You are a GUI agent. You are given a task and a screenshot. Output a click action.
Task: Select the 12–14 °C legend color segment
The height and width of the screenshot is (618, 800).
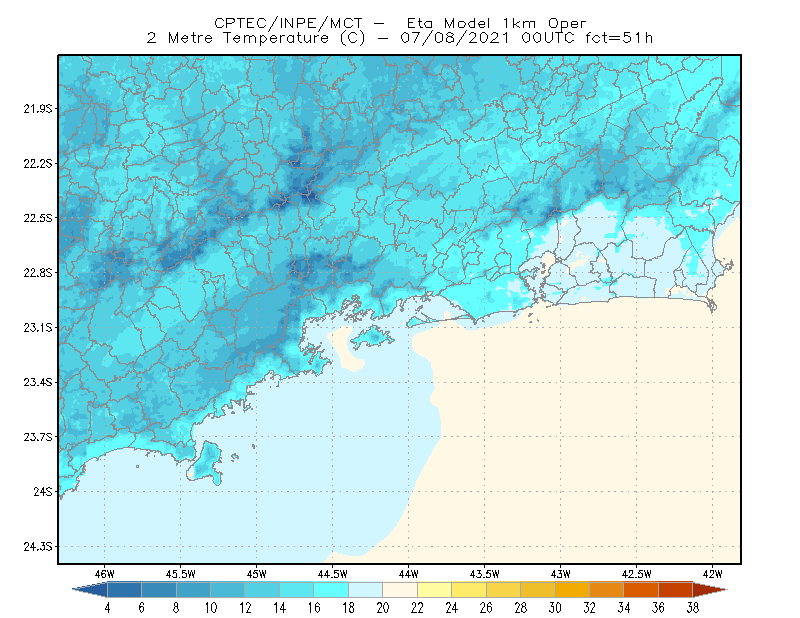coord(262,590)
